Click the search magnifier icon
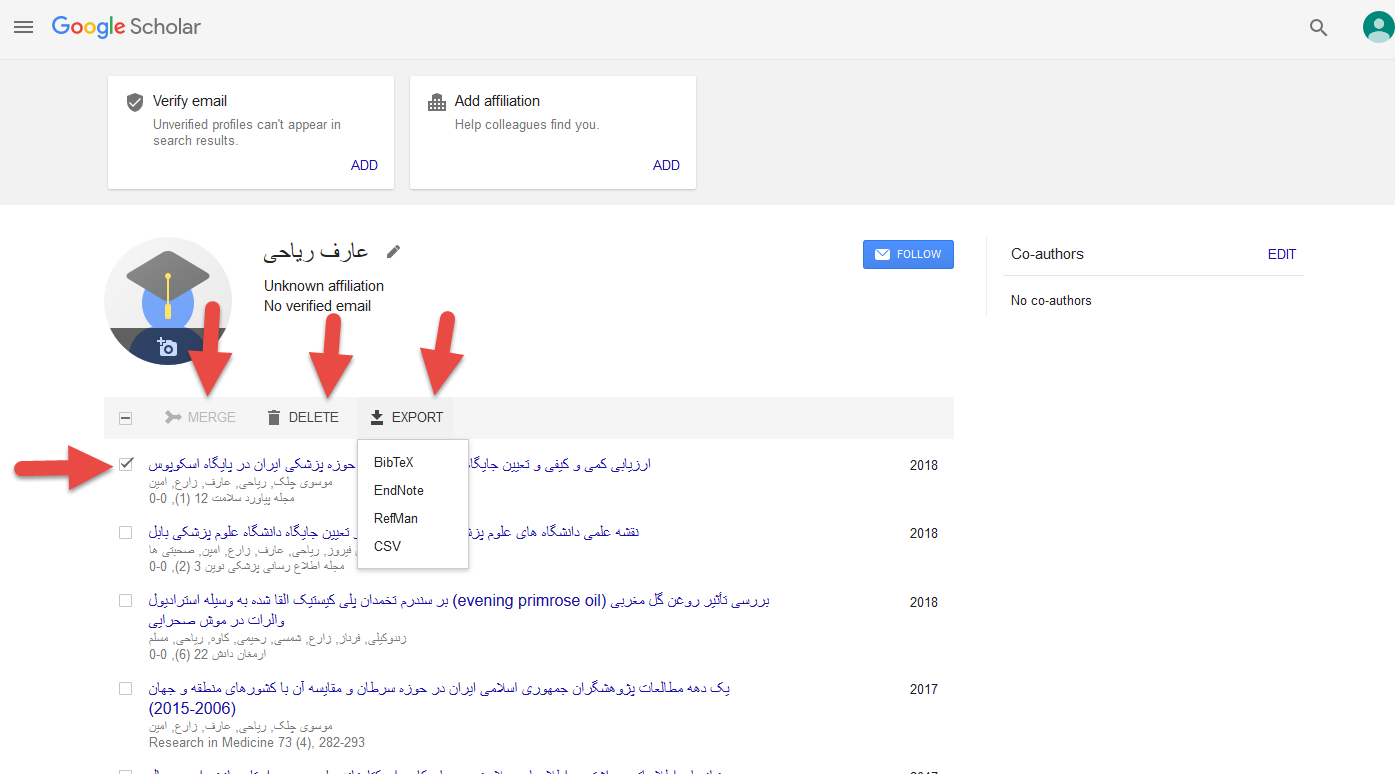Image resolution: width=1395 pixels, height=774 pixels. coord(1318,28)
